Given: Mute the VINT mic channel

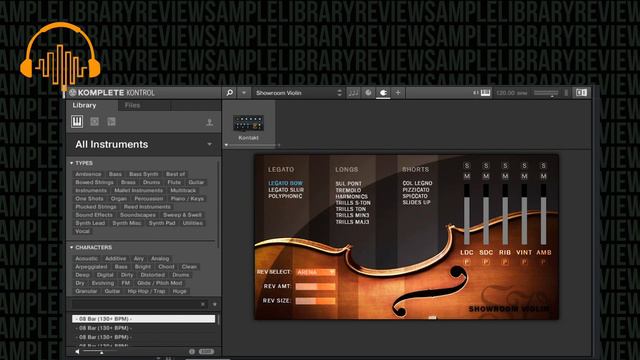Looking at the screenshot, I should tap(524, 176).
